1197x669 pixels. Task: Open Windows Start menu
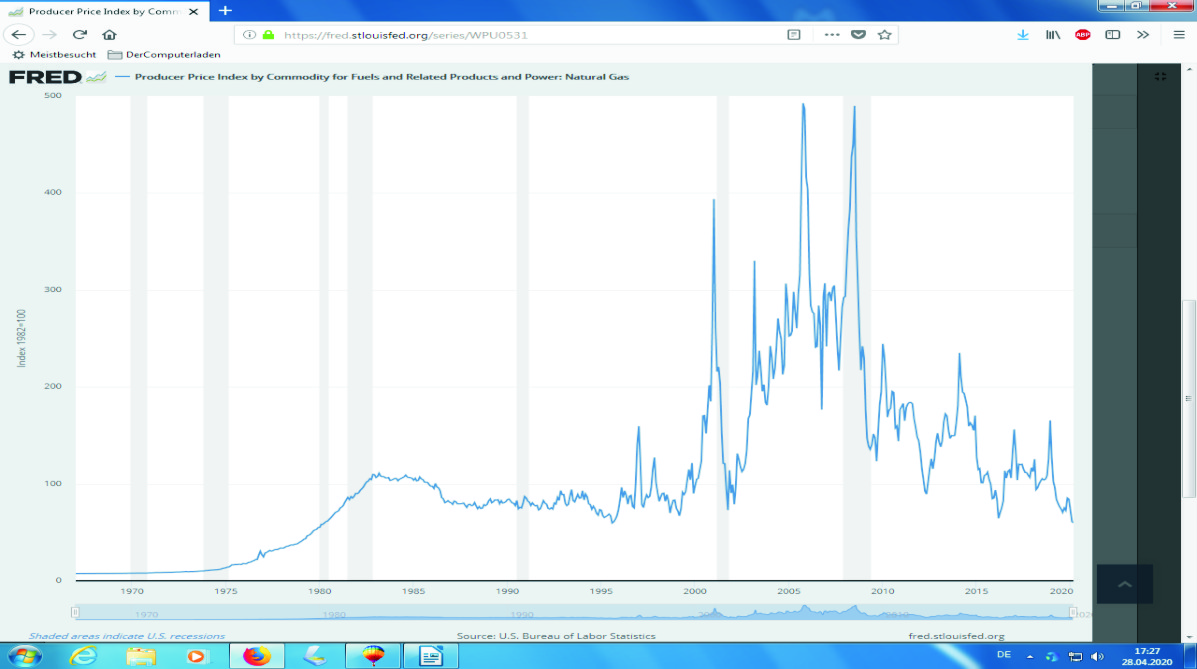pyautogui.click(x=23, y=656)
